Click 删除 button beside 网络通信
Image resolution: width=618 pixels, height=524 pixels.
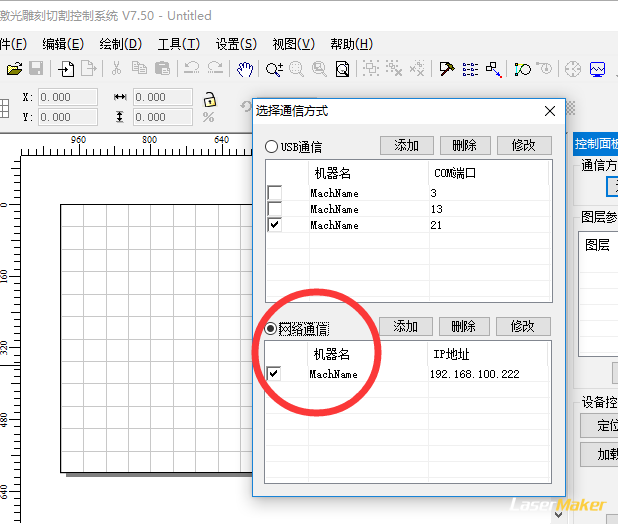pos(464,326)
